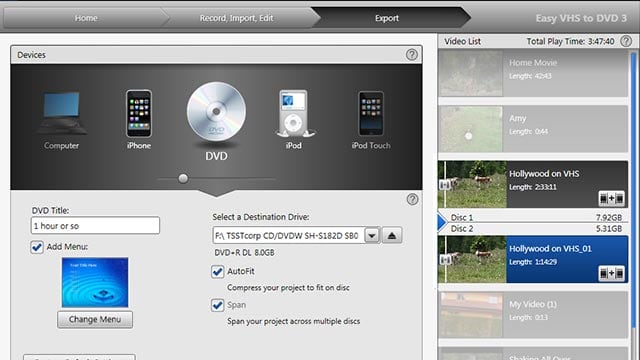This screenshot has height=360, width=640.
Task: Expand the Destination Drive dropdown
Action: [372, 236]
